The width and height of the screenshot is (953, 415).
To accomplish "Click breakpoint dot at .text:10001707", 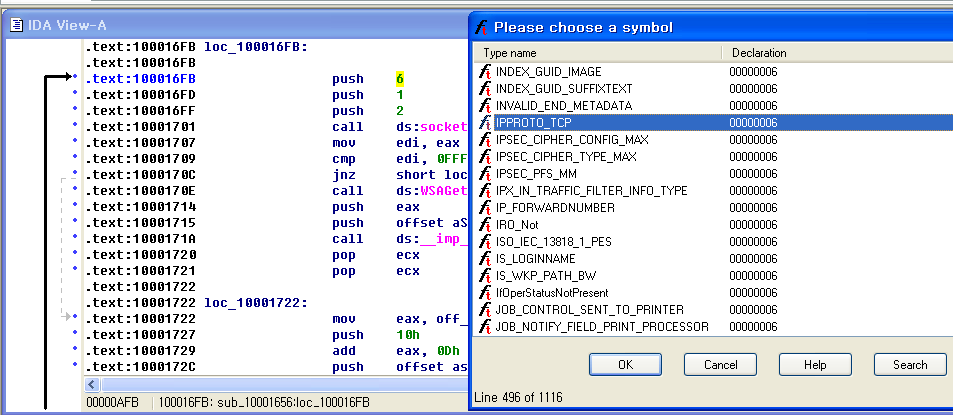I will coord(75,142).
